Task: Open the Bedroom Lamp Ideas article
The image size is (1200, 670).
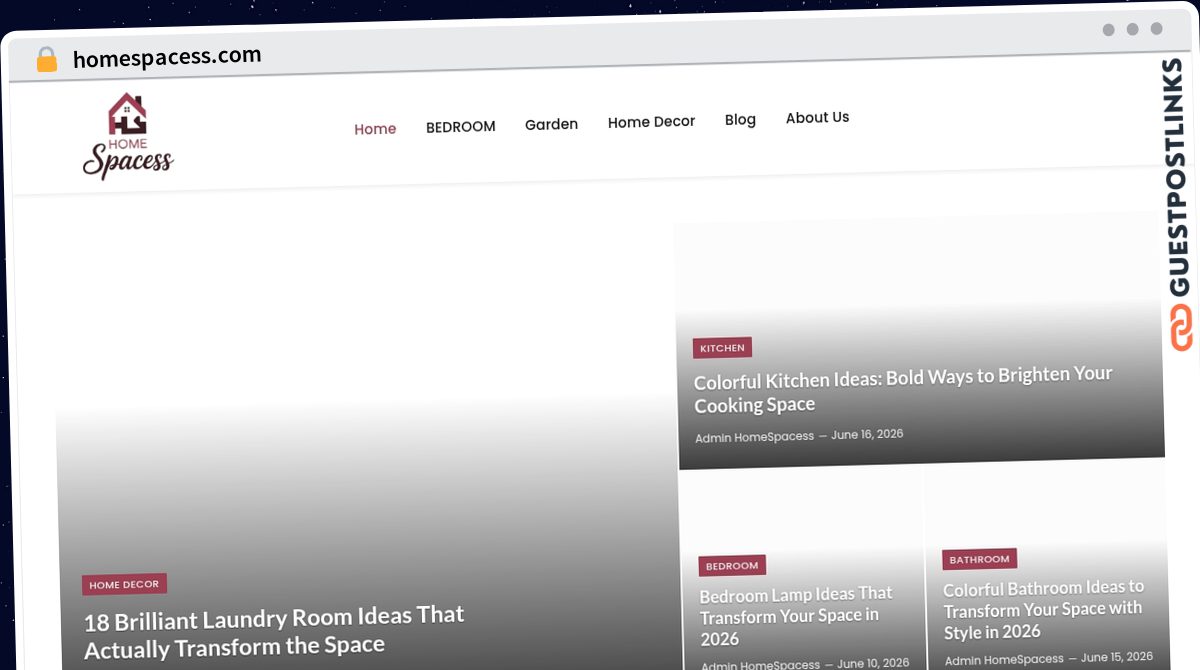Action: [796, 616]
